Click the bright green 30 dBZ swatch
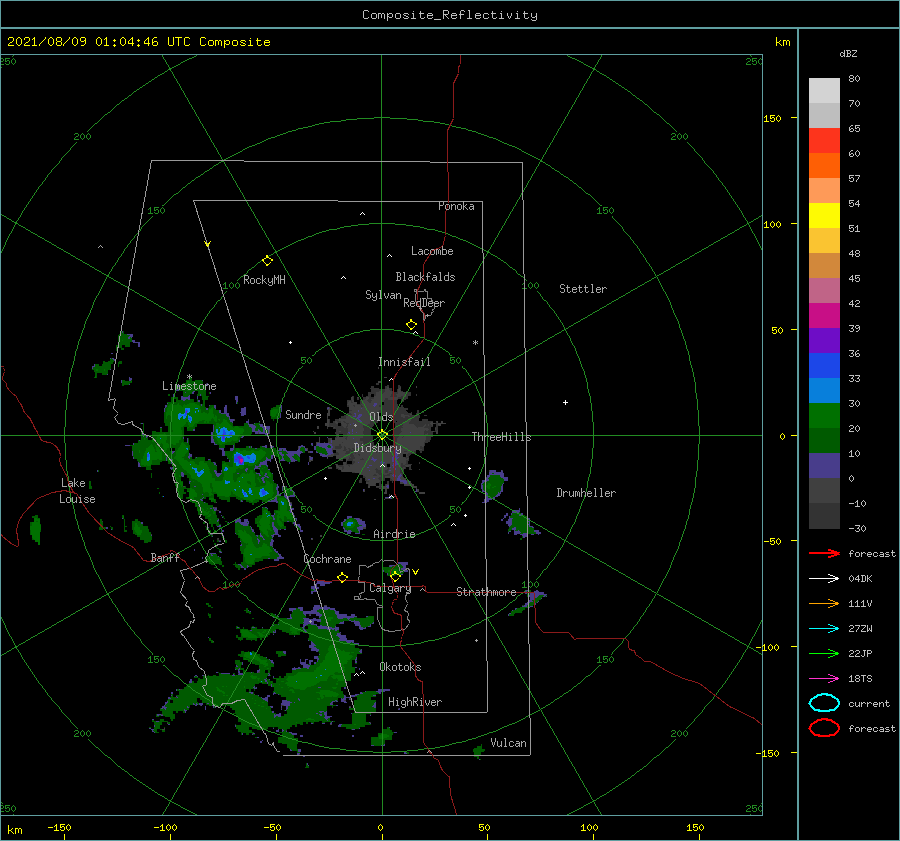Screen dimensions: 900x841 pos(824,415)
